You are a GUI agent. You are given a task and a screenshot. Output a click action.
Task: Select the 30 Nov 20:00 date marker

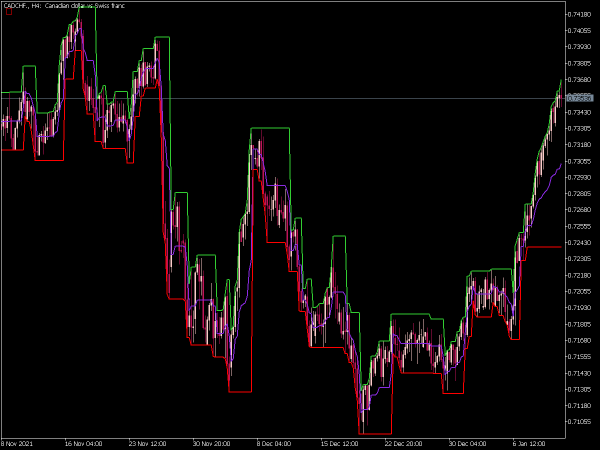point(212,444)
